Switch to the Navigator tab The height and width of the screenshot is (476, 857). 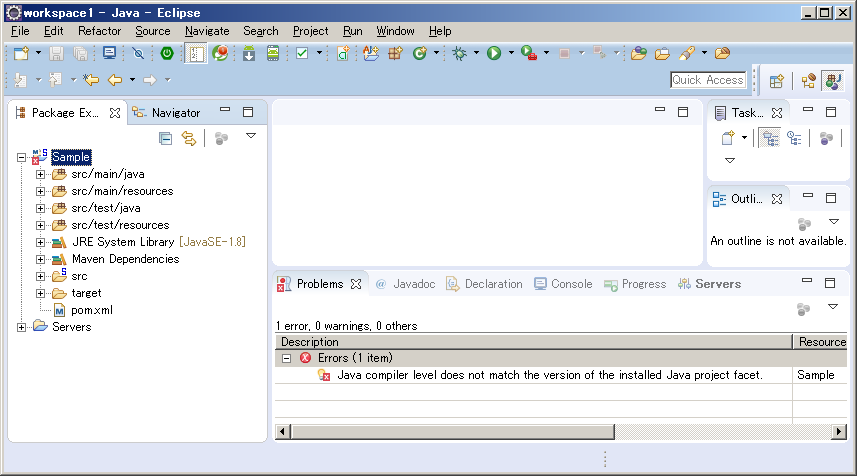click(167, 113)
